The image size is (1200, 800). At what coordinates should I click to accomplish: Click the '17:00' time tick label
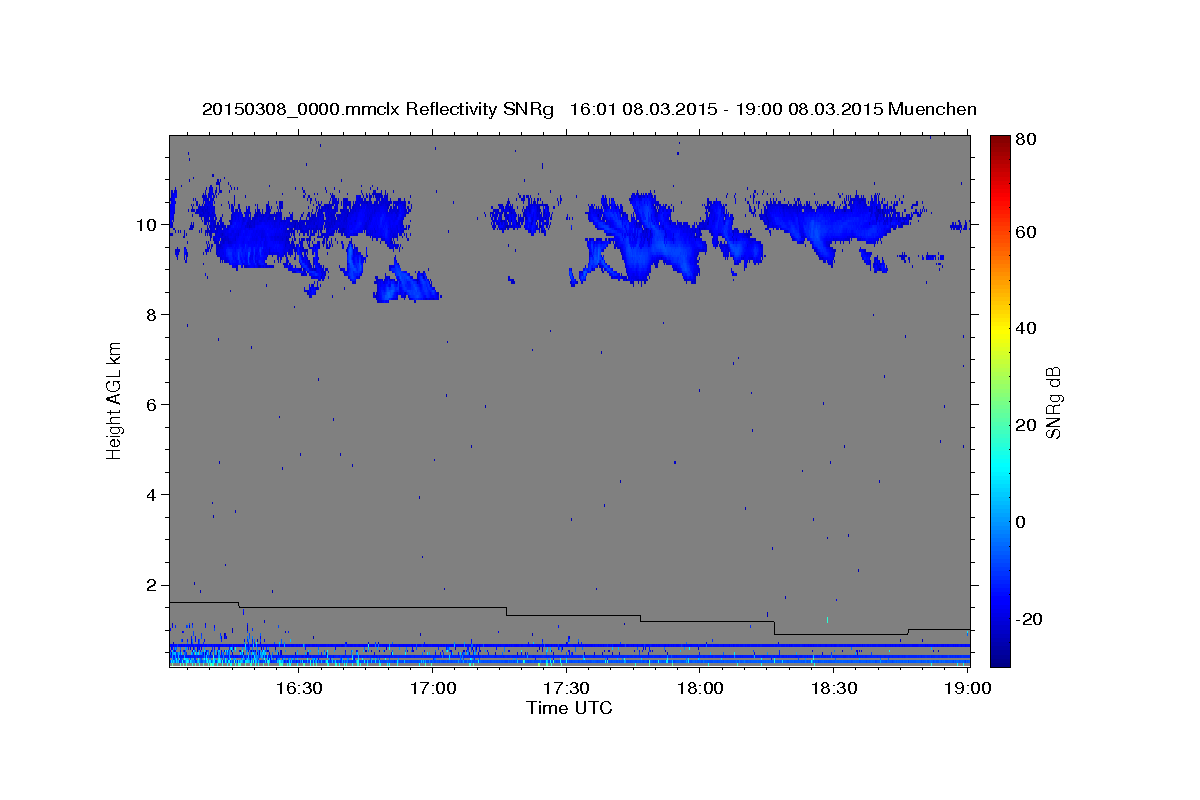[434, 688]
